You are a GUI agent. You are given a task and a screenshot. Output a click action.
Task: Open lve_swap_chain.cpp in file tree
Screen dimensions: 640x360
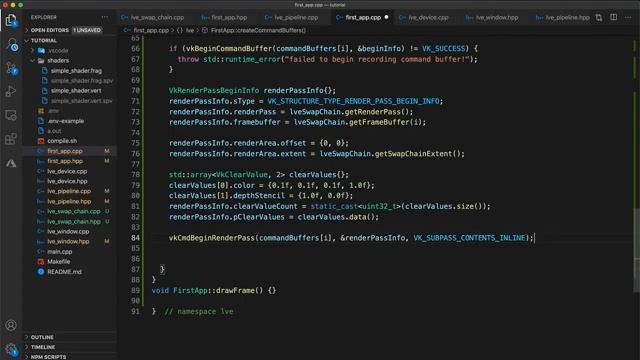tap(73, 211)
